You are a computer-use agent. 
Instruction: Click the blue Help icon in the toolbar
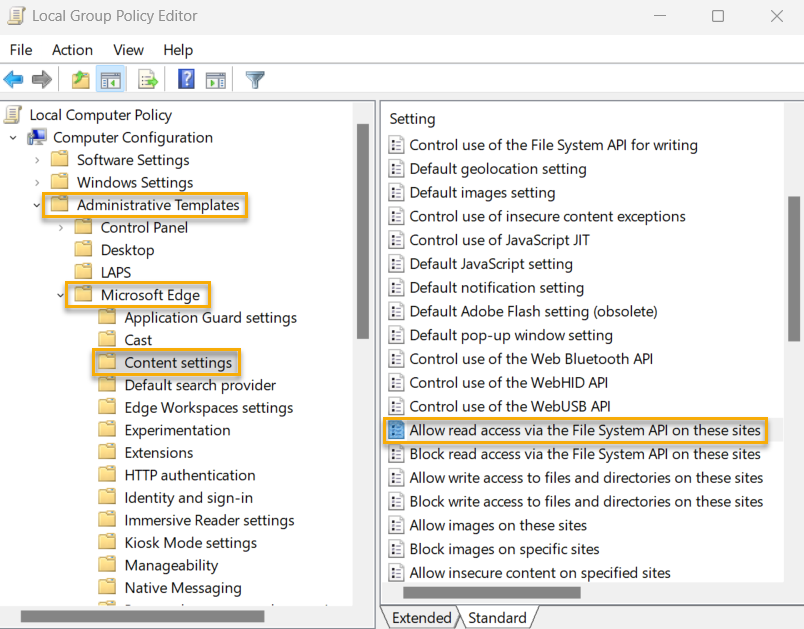click(185, 79)
